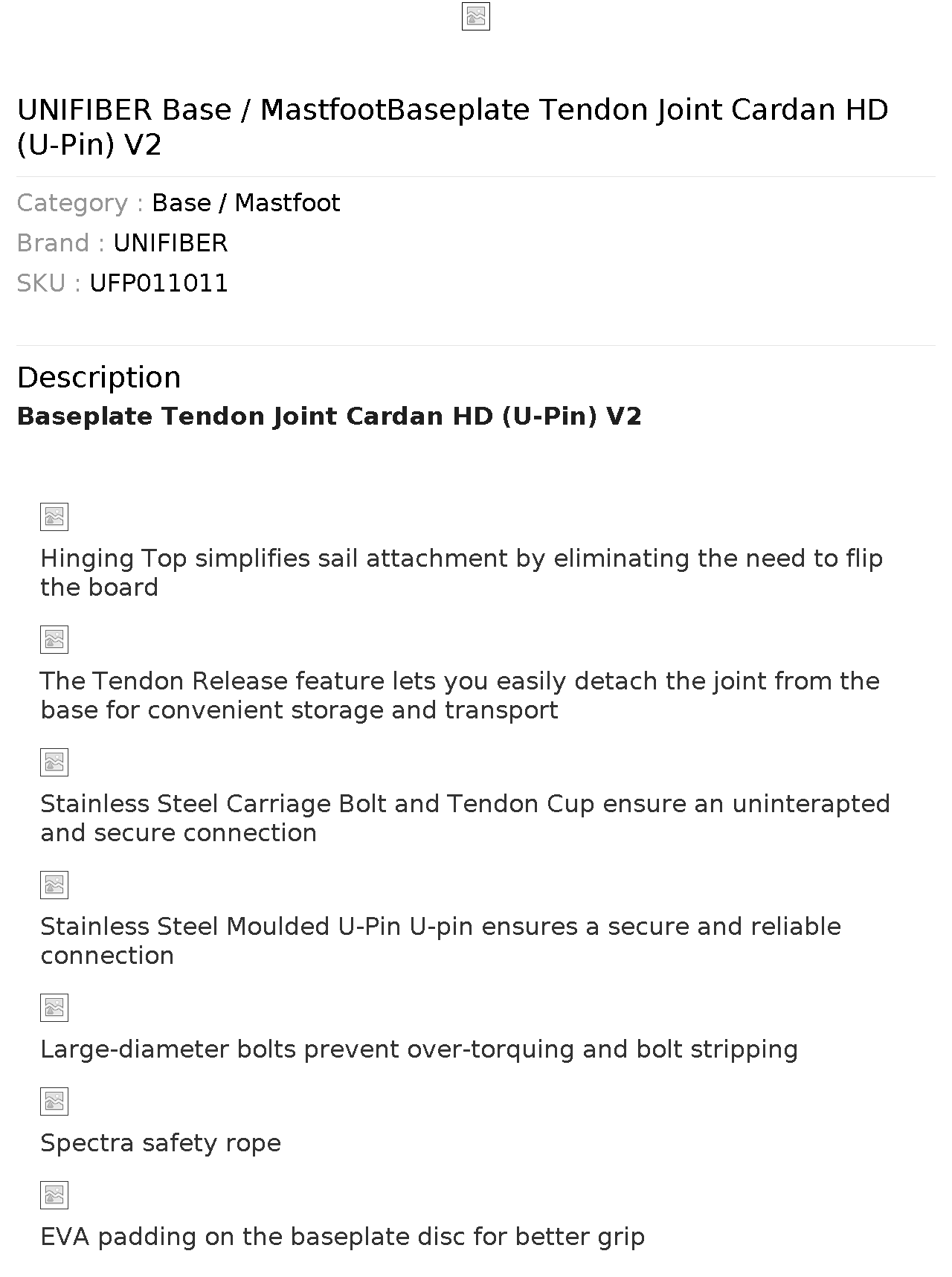Viewport: 952px width, 1277px height.
Task: Click the EVA padding feature text
Action: (342, 1237)
